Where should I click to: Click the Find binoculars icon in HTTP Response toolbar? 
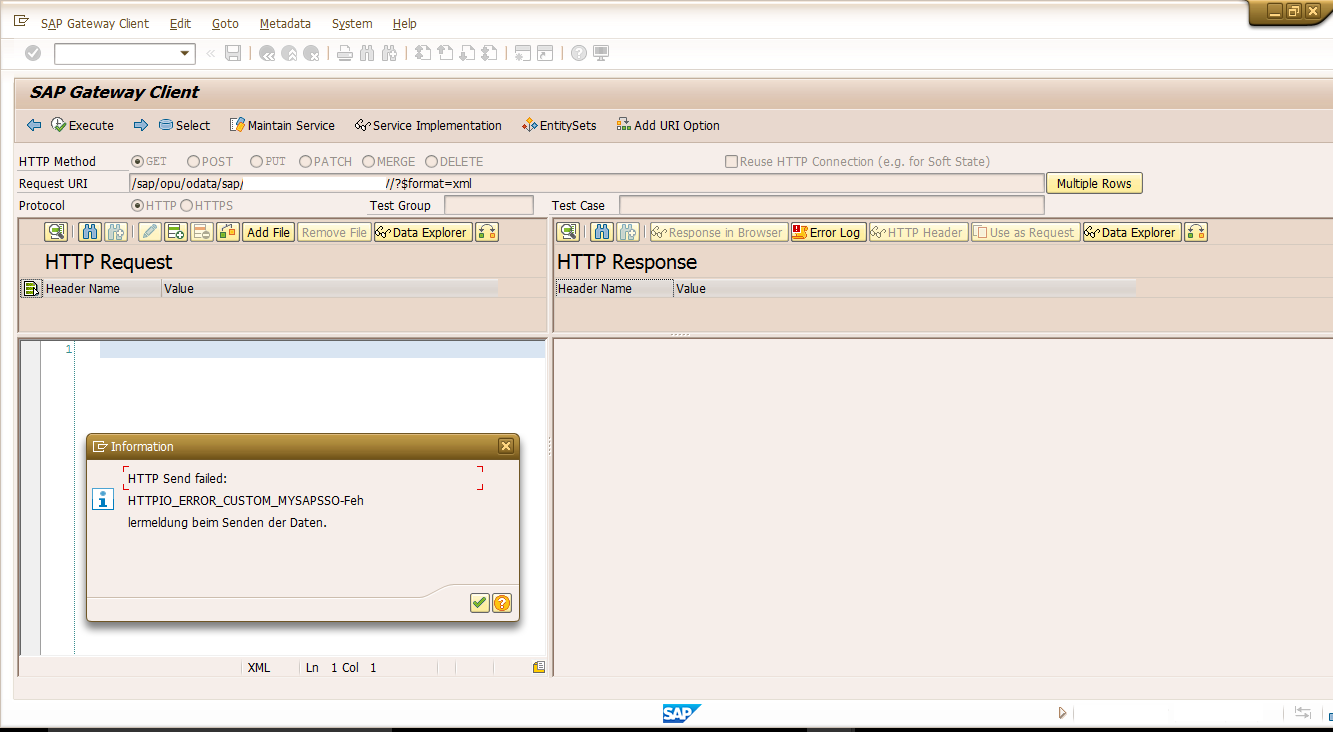602,232
